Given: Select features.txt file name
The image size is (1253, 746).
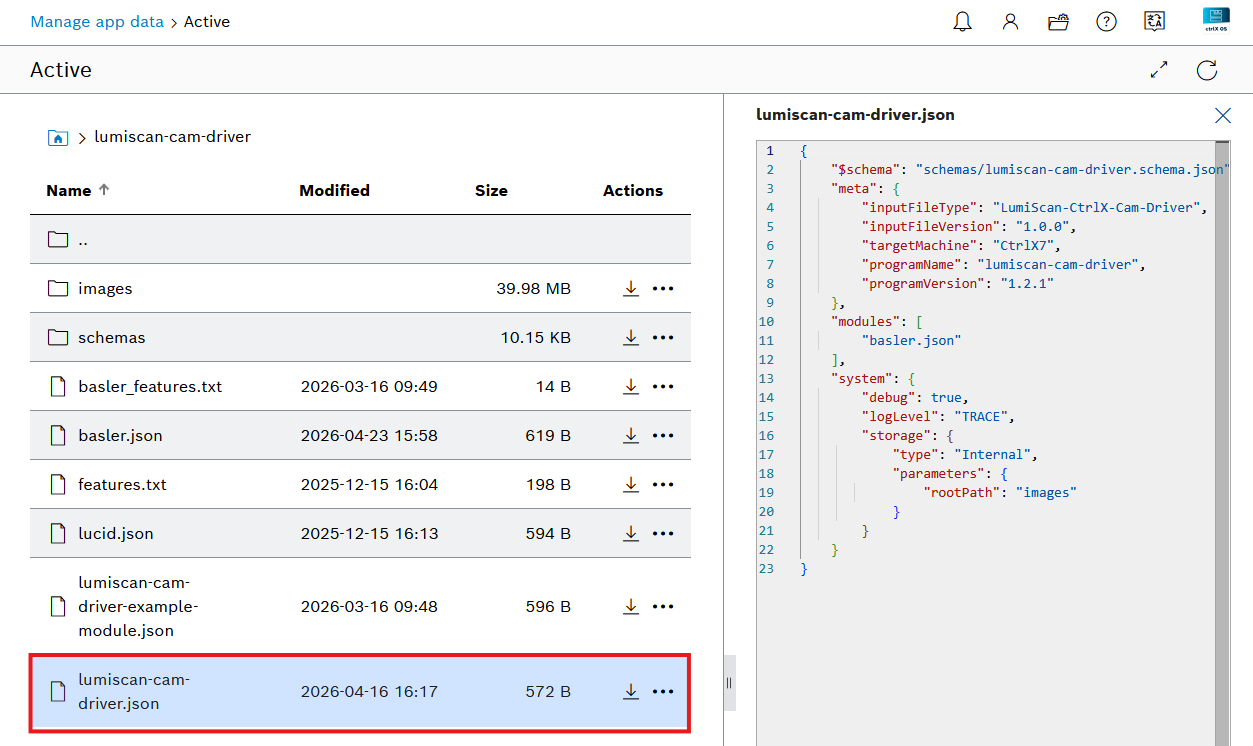Looking at the screenshot, I should tap(122, 485).
